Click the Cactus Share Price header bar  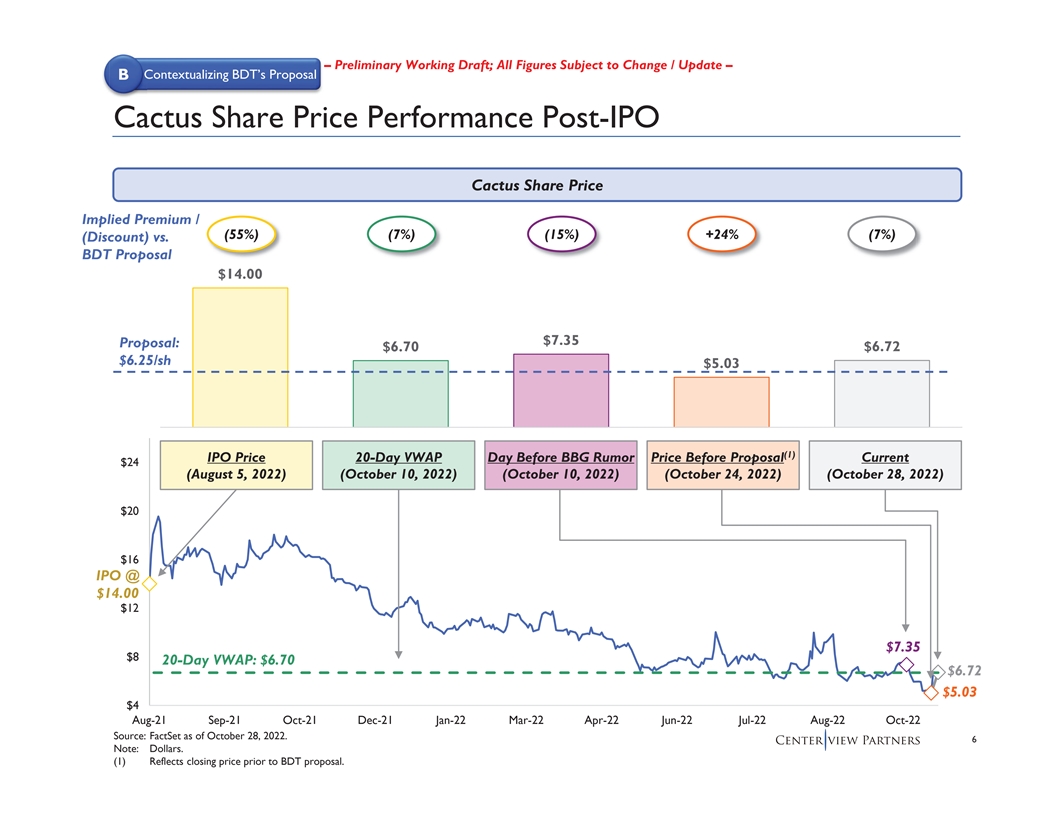(537, 185)
